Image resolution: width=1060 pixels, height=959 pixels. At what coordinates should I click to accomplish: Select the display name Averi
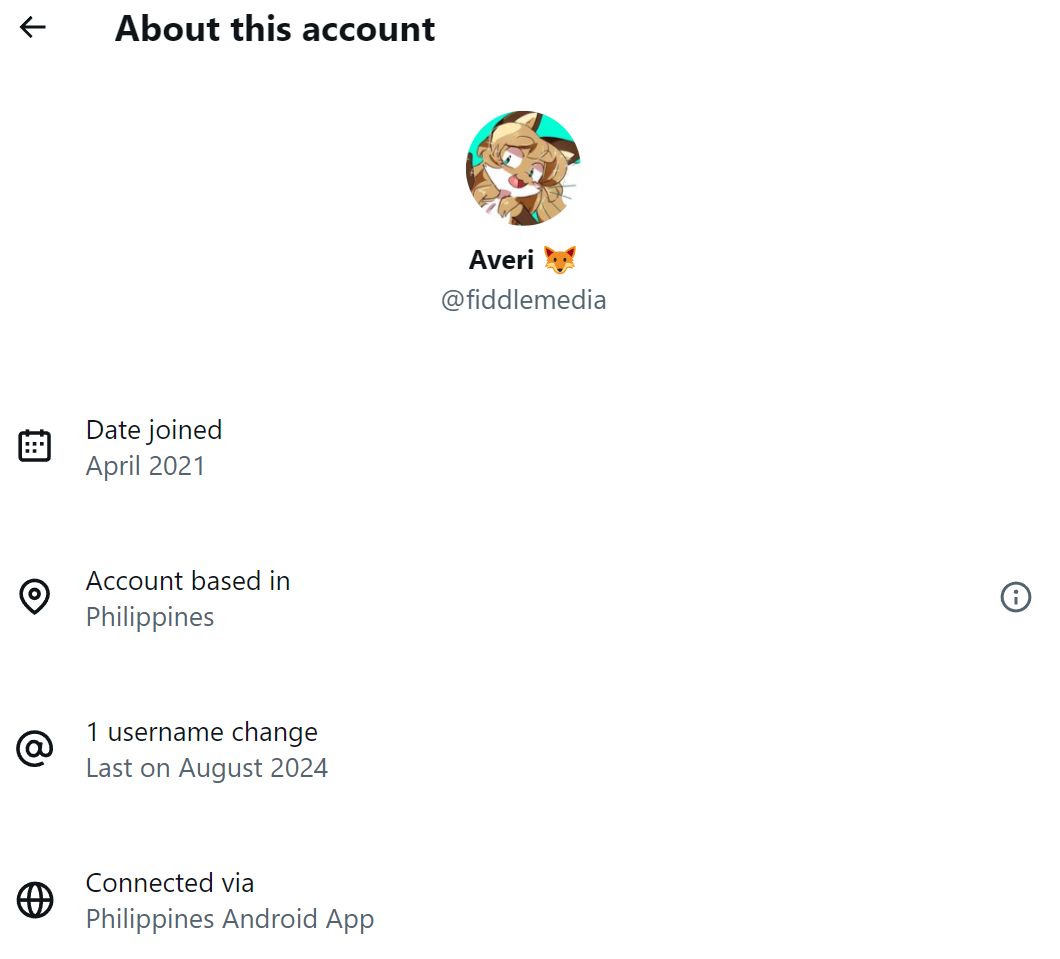501,260
